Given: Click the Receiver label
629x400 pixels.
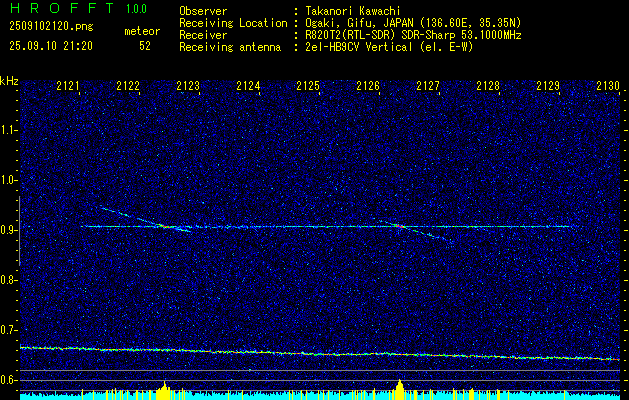Looking at the screenshot, I should point(203,35).
